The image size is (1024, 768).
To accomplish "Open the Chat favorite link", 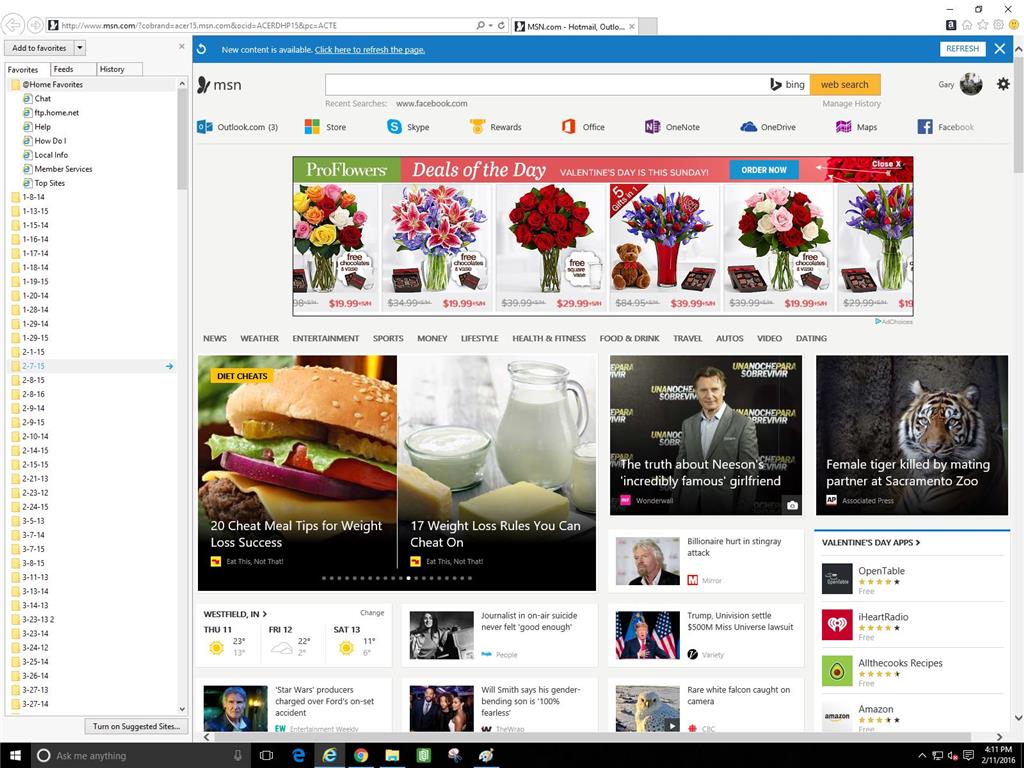I will [42, 99].
